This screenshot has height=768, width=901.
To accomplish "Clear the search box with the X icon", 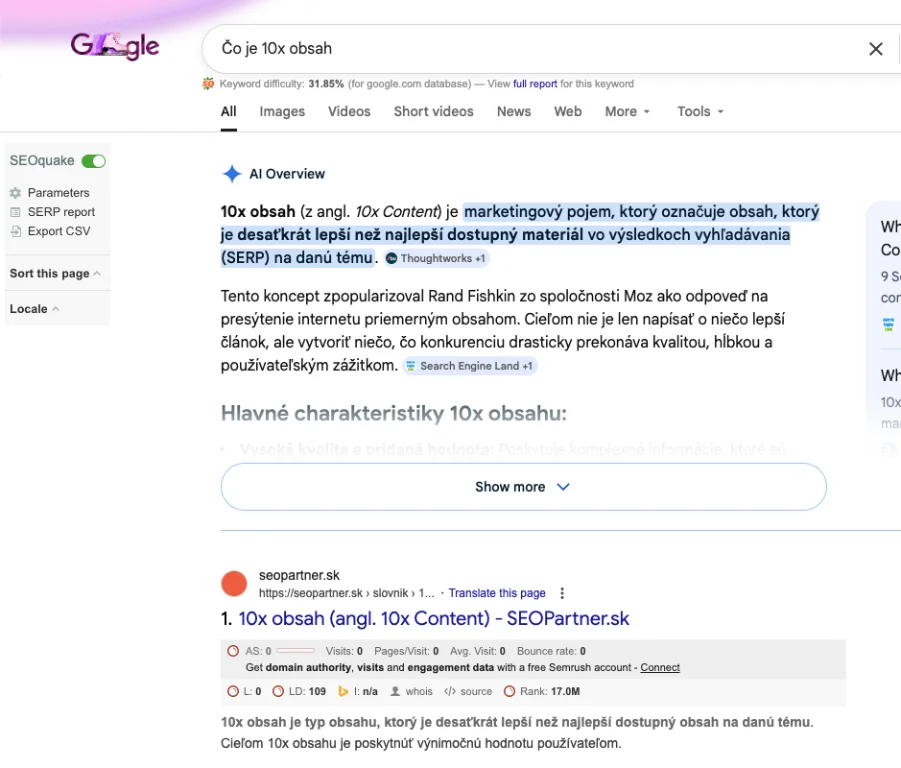I will [875, 49].
